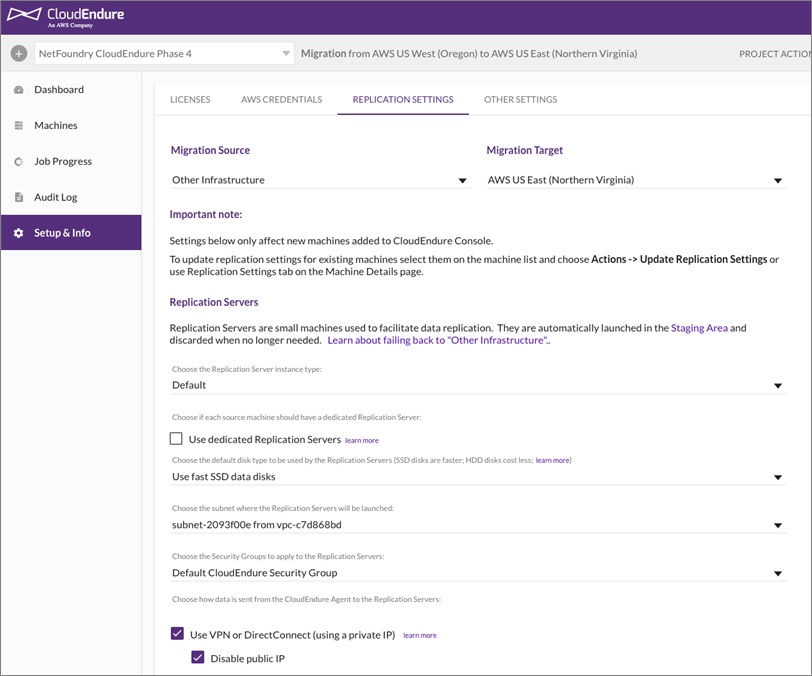Follow the Staging Area link
This screenshot has height=676, width=812.
pos(699,328)
